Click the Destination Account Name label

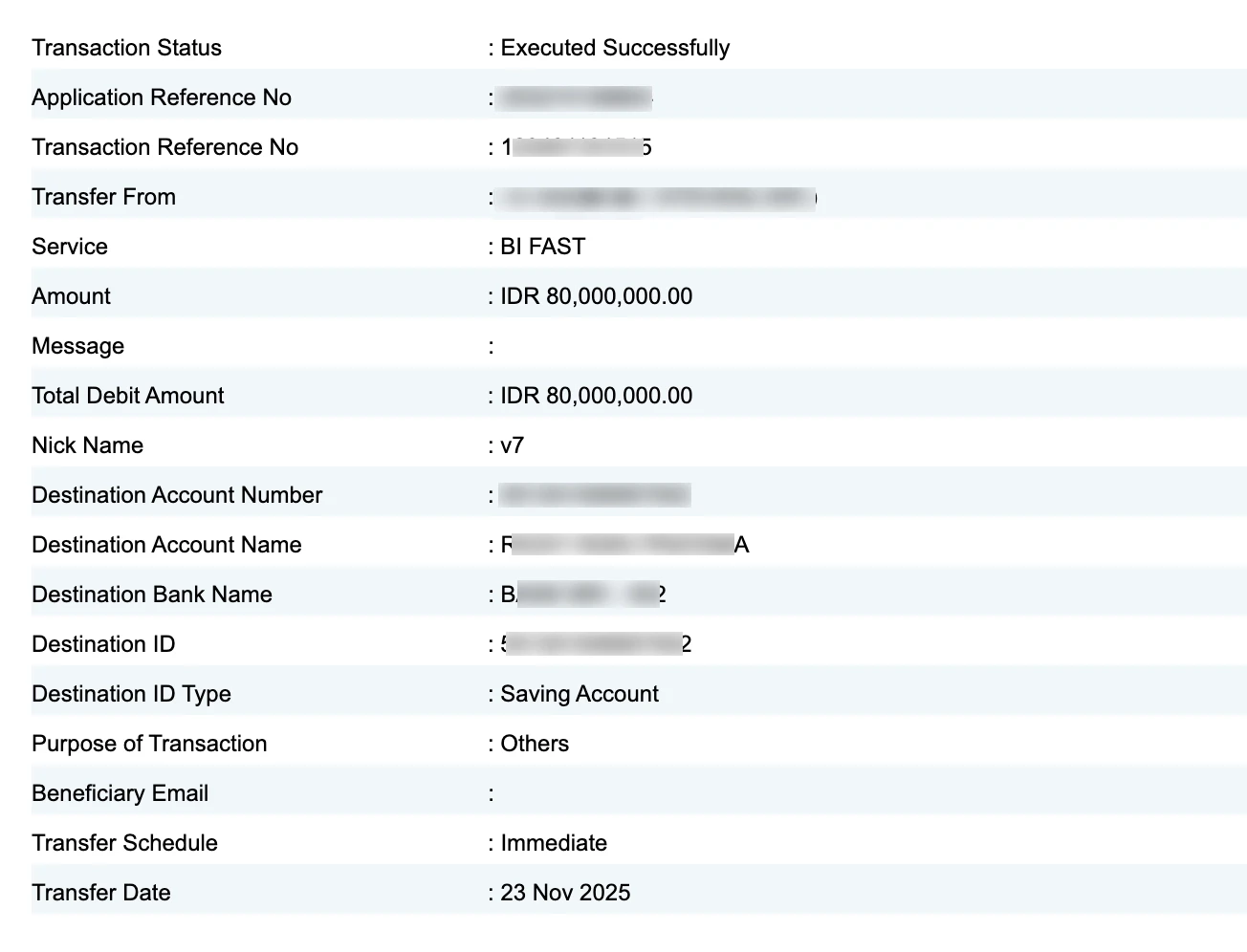click(166, 545)
